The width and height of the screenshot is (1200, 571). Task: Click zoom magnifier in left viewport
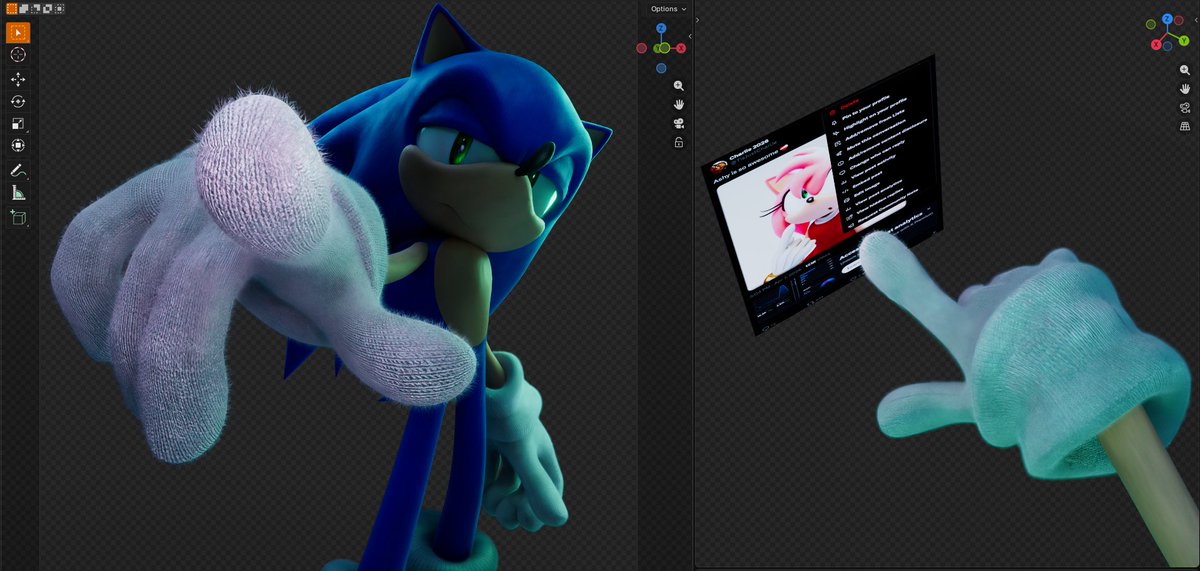pyautogui.click(x=679, y=86)
